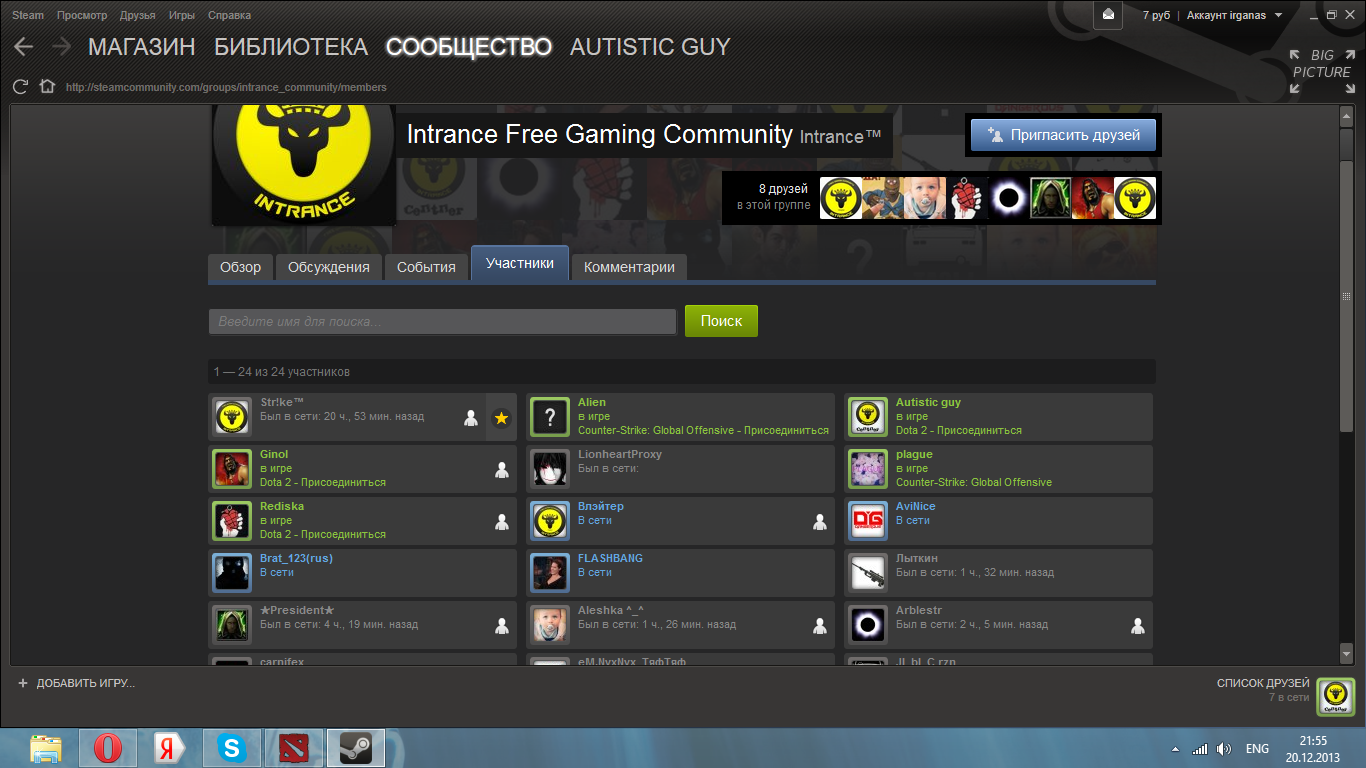Open Opera from the taskbar
Image resolution: width=1366 pixels, height=768 pixels.
pos(108,748)
